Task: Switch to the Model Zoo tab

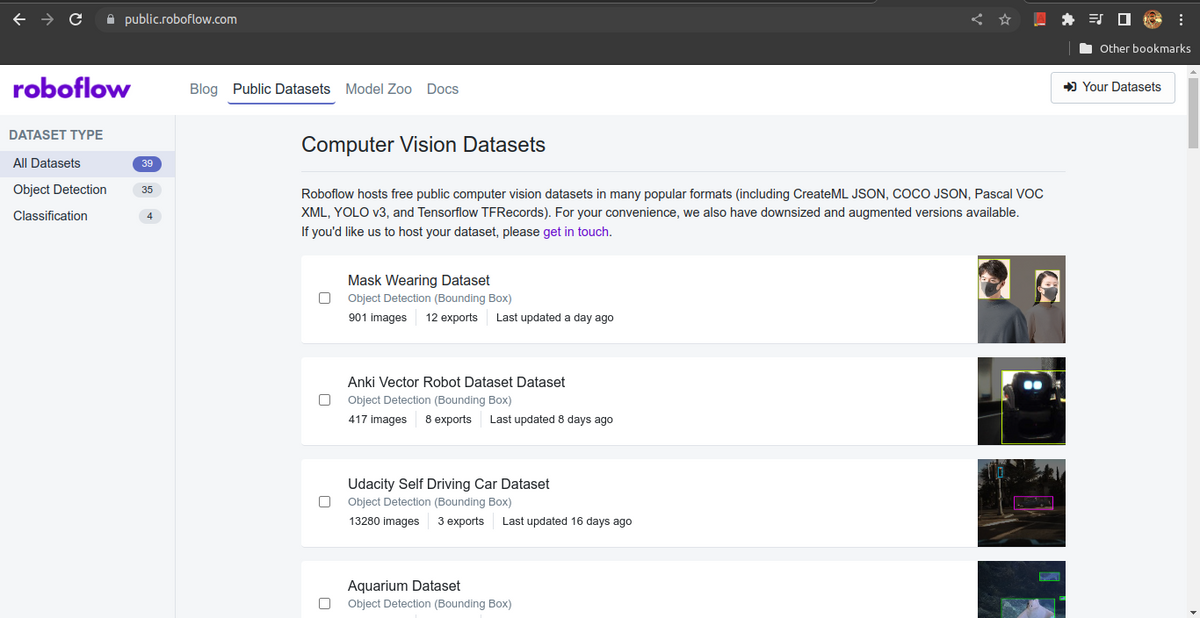Action: 378,88
